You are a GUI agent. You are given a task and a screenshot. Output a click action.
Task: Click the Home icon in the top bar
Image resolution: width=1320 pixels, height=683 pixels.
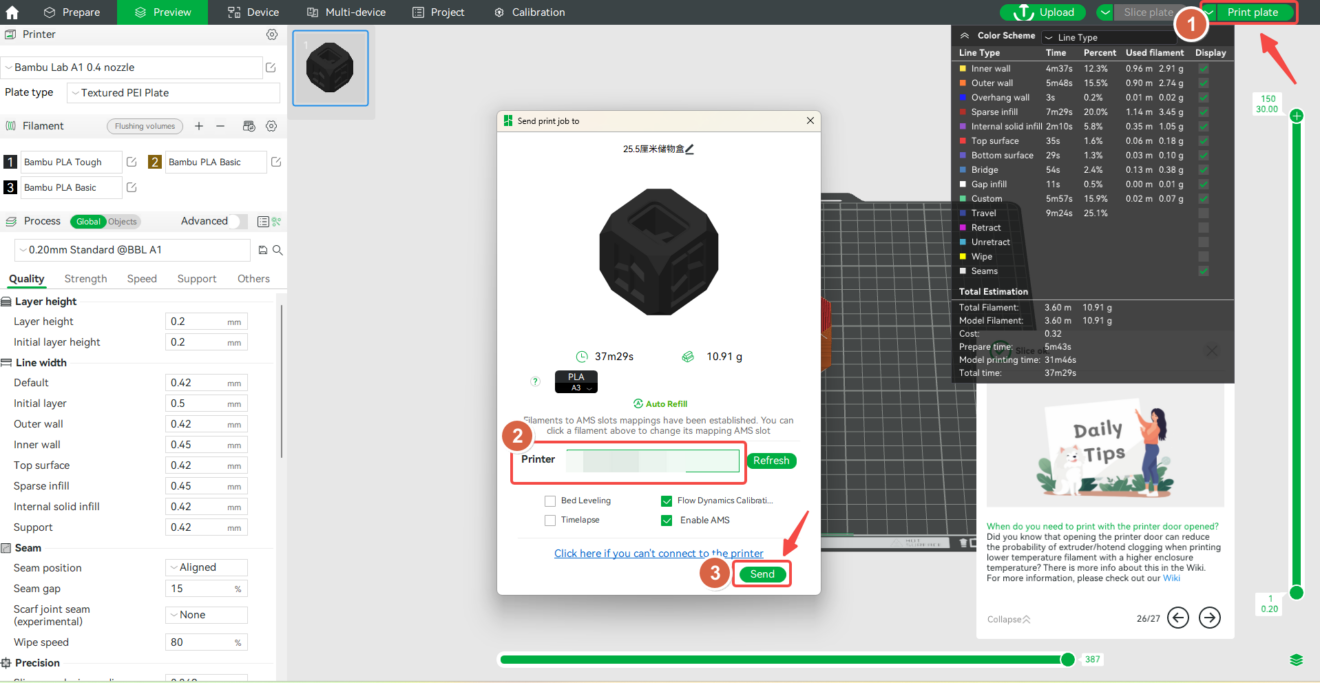click(13, 12)
